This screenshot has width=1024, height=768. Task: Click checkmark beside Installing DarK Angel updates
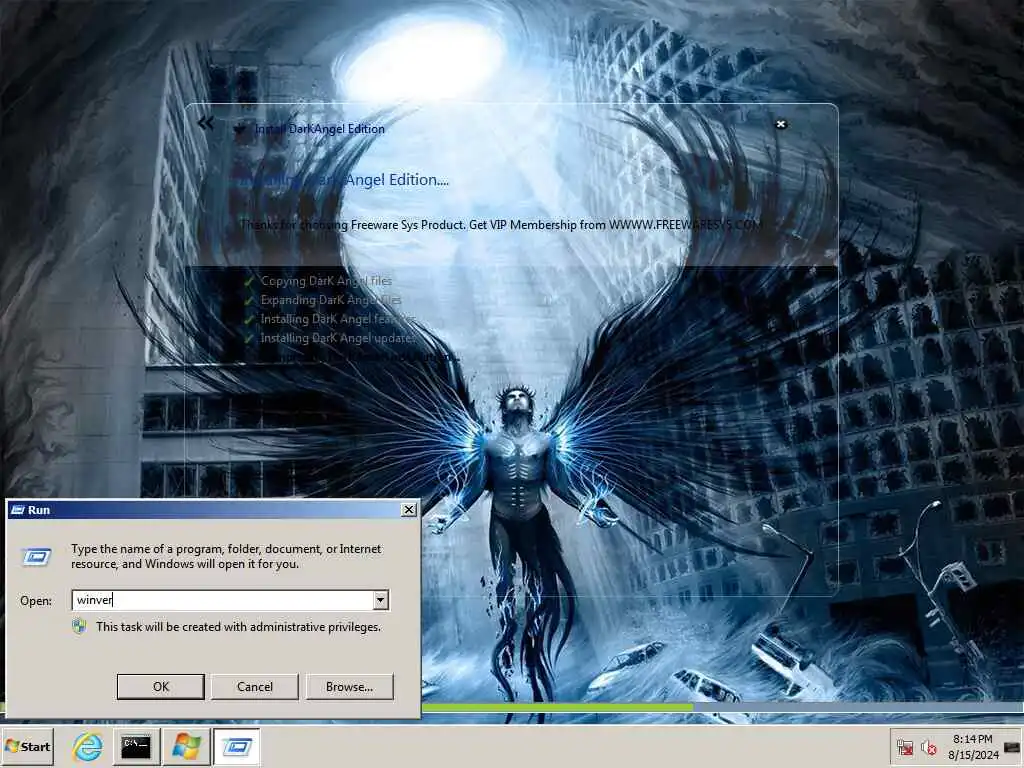click(x=249, y=338)
